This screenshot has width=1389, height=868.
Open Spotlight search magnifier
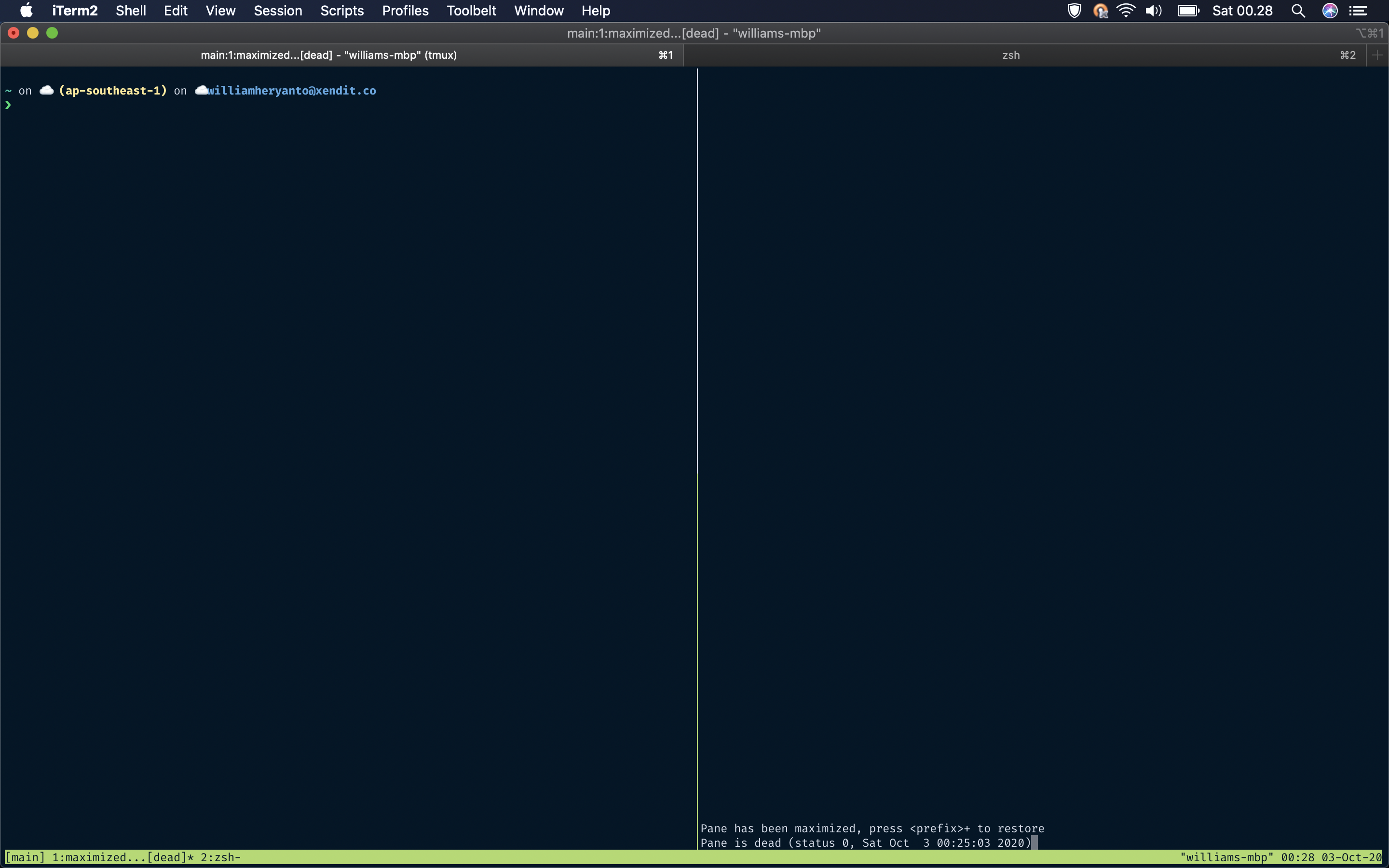pos(1298,10)
